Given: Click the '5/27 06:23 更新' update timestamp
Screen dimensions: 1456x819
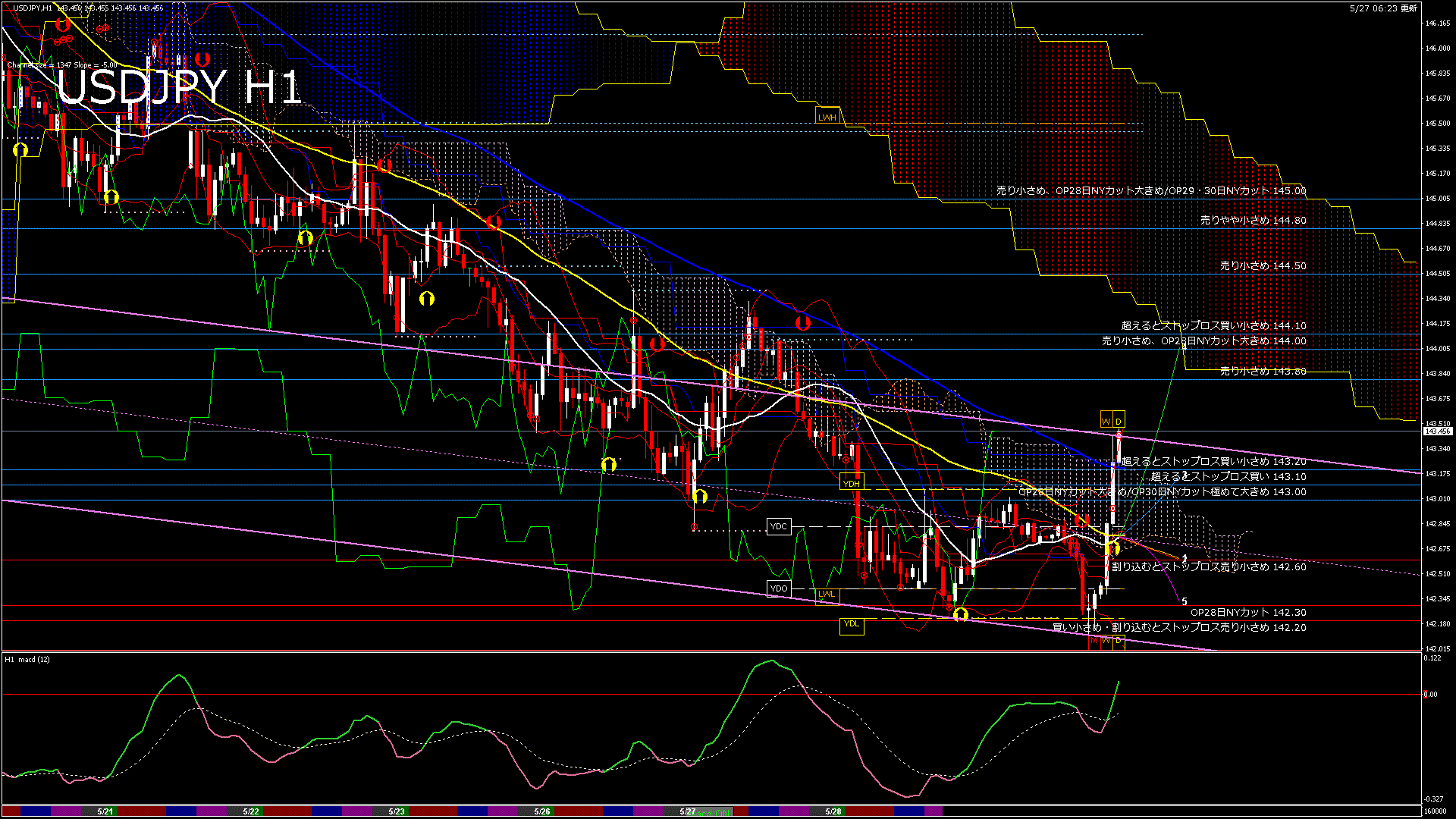Looking at the screenshot, I should coord(1383,8).
